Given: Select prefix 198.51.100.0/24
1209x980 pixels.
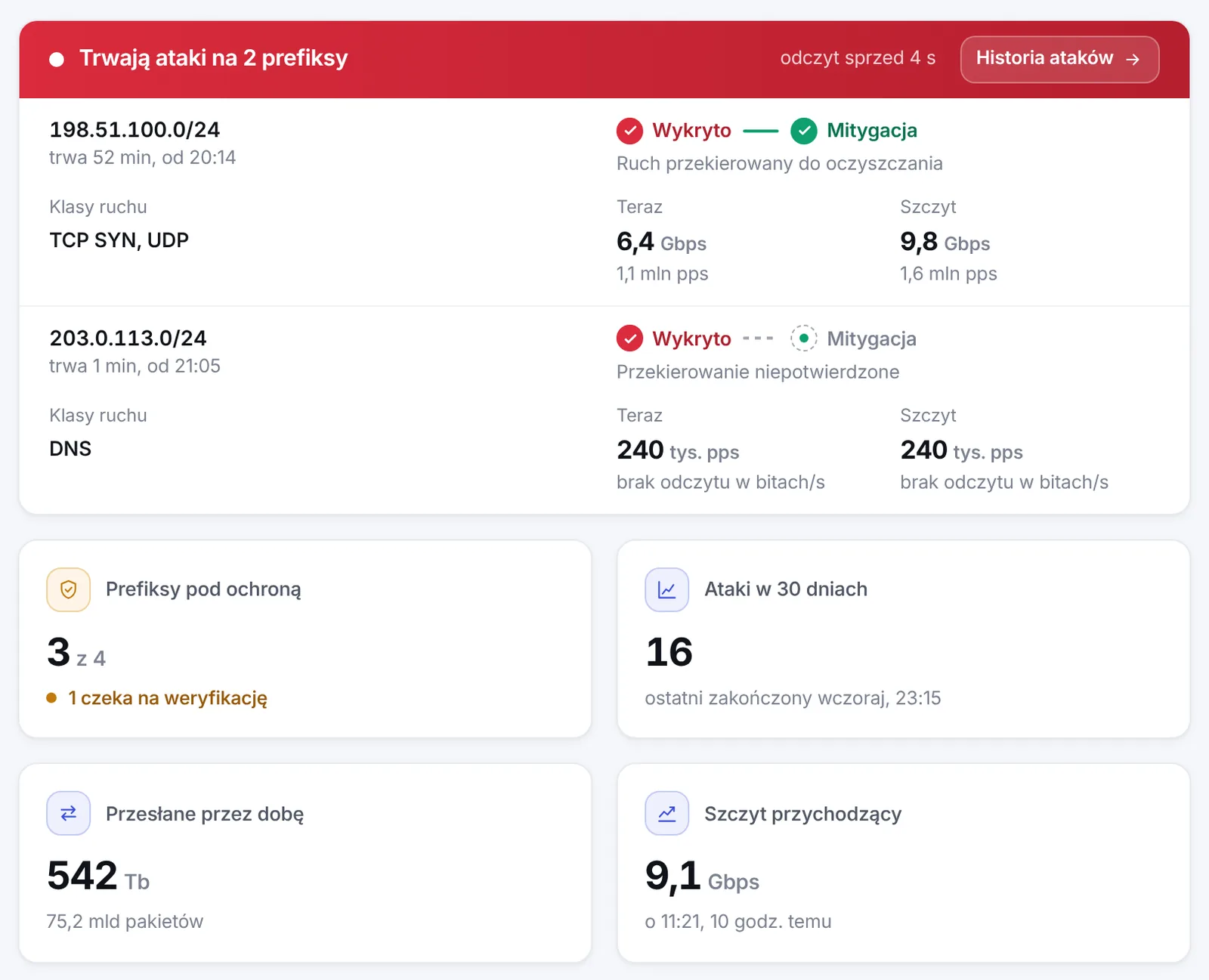Looking at the screenshot, I should click(135, 130).
